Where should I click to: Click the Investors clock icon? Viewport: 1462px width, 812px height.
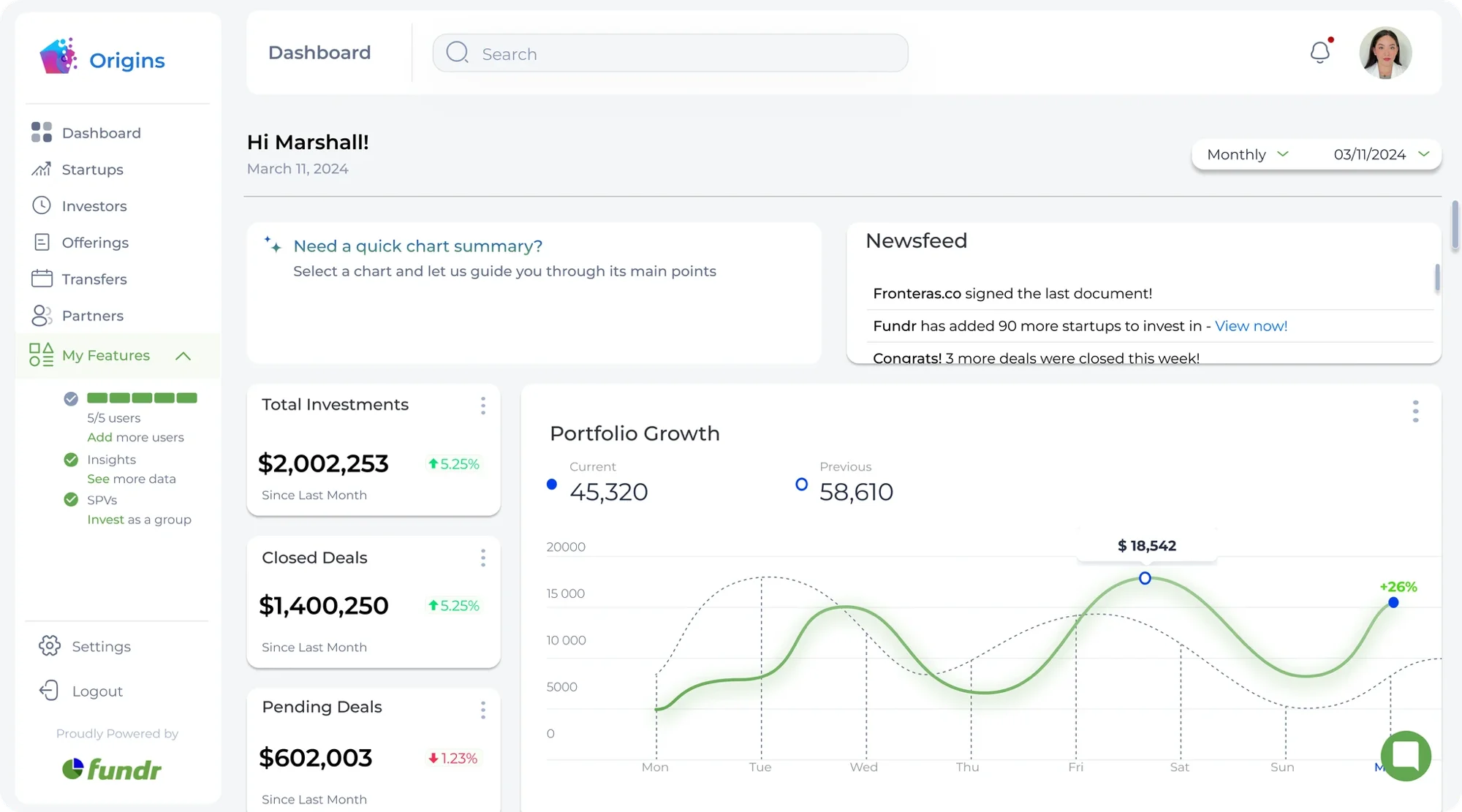click(42, 205)
